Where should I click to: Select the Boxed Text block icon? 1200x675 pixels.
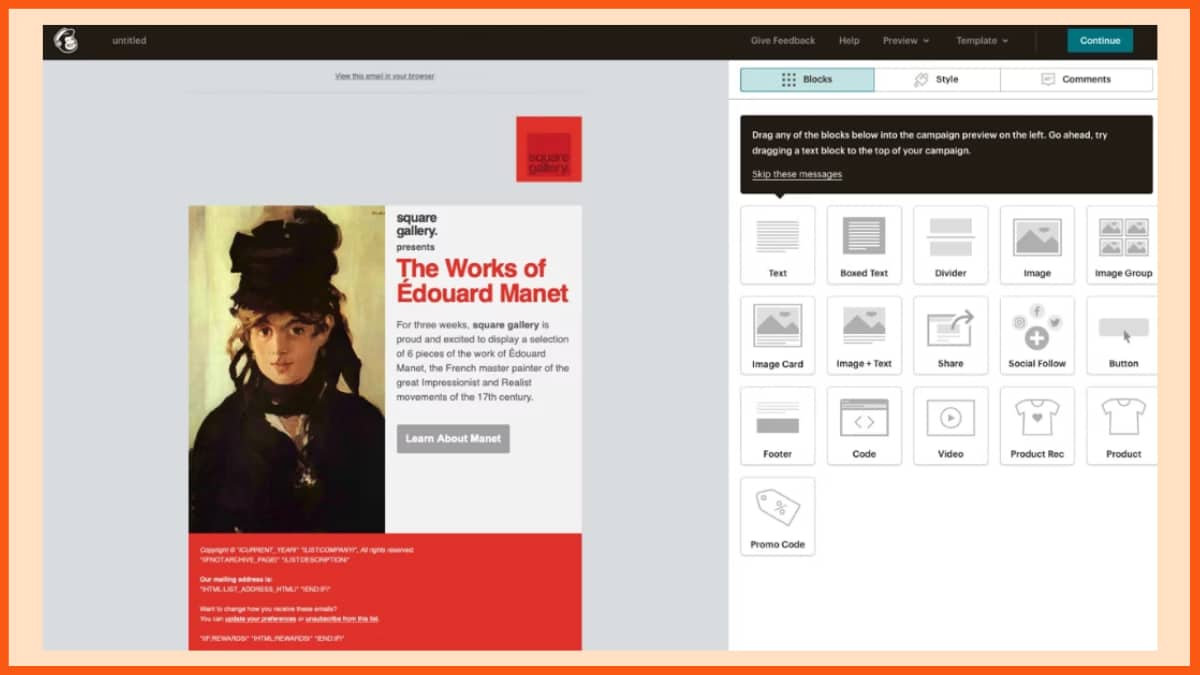(x=864, y=243)
